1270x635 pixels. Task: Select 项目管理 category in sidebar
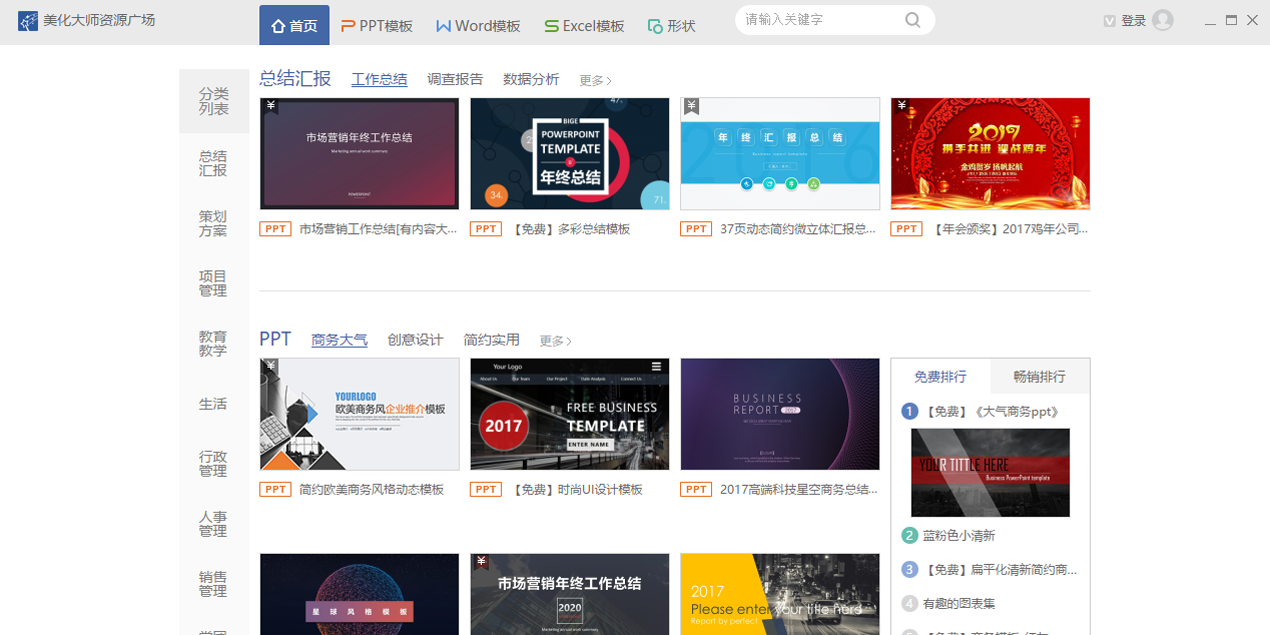tap(213, 283)
